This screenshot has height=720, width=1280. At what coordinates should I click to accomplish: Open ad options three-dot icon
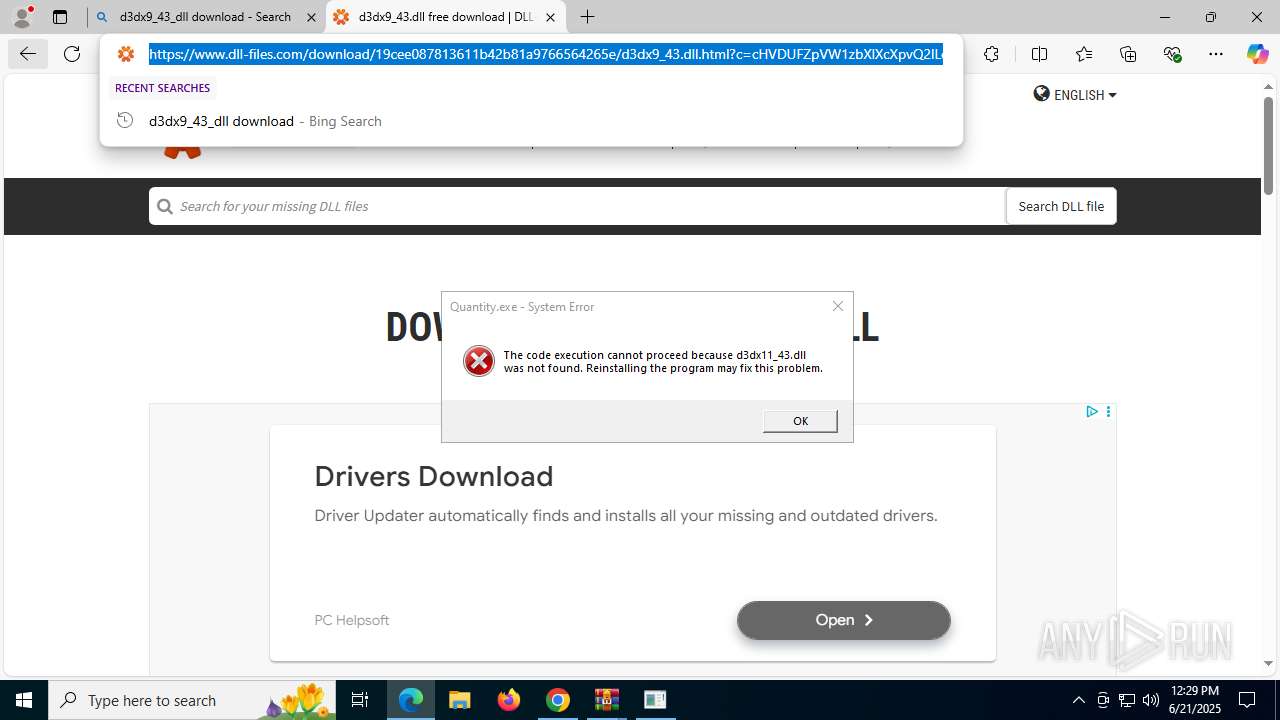coord(1108,411)
